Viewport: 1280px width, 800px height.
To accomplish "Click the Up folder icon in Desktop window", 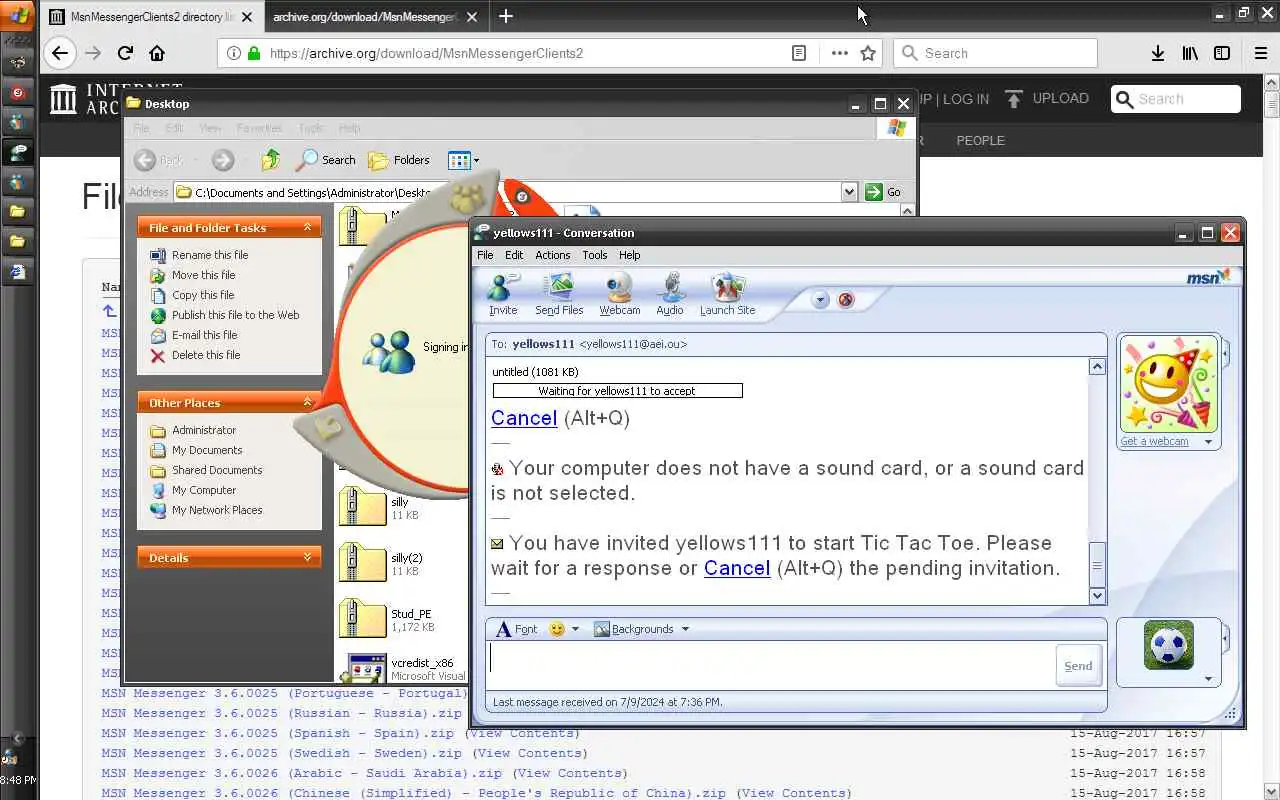I will click(x=270, y=160).
